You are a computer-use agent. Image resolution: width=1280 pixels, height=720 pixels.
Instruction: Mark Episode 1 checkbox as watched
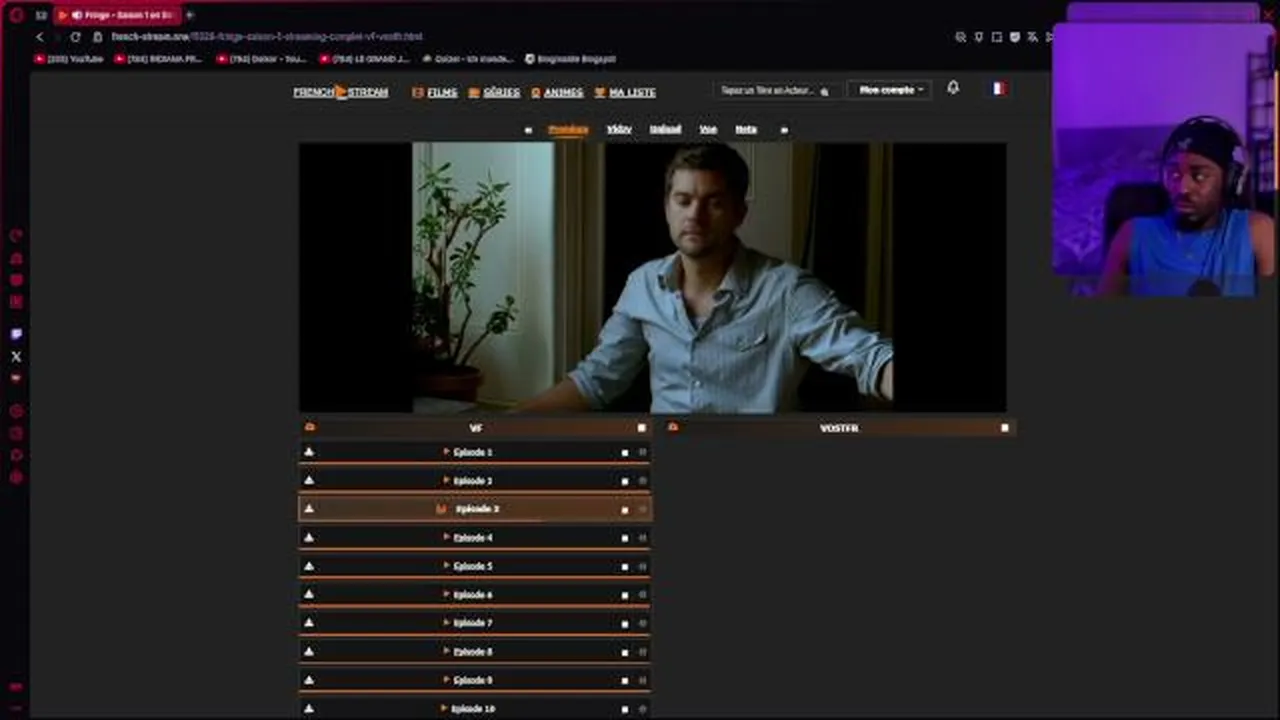tap(625, 453)
